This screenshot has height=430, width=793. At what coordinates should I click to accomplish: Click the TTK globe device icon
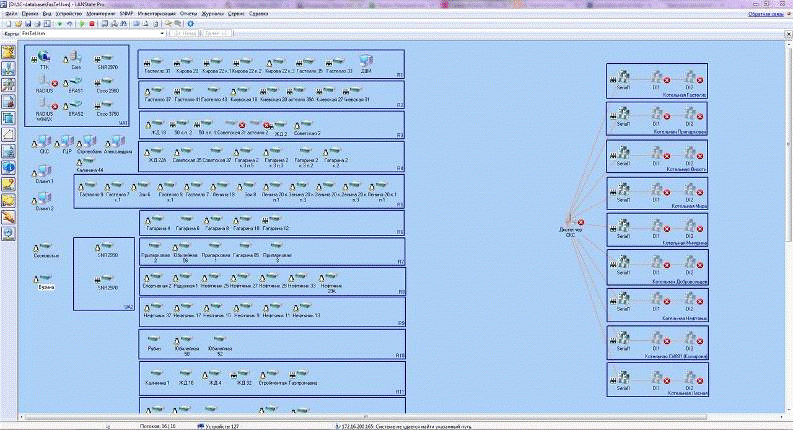pyautogui.click(x=43, y=58)
